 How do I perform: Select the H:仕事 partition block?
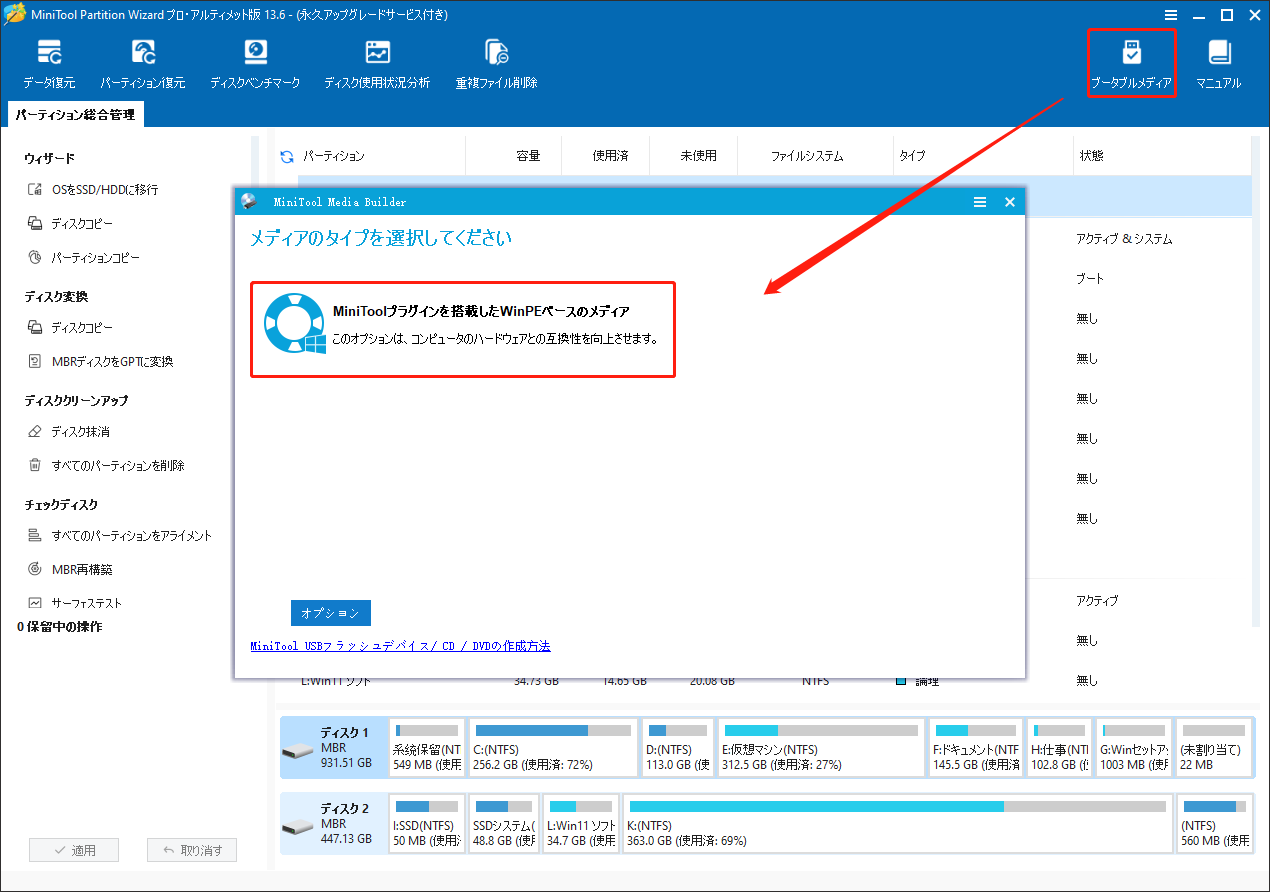pos(1060,747)
